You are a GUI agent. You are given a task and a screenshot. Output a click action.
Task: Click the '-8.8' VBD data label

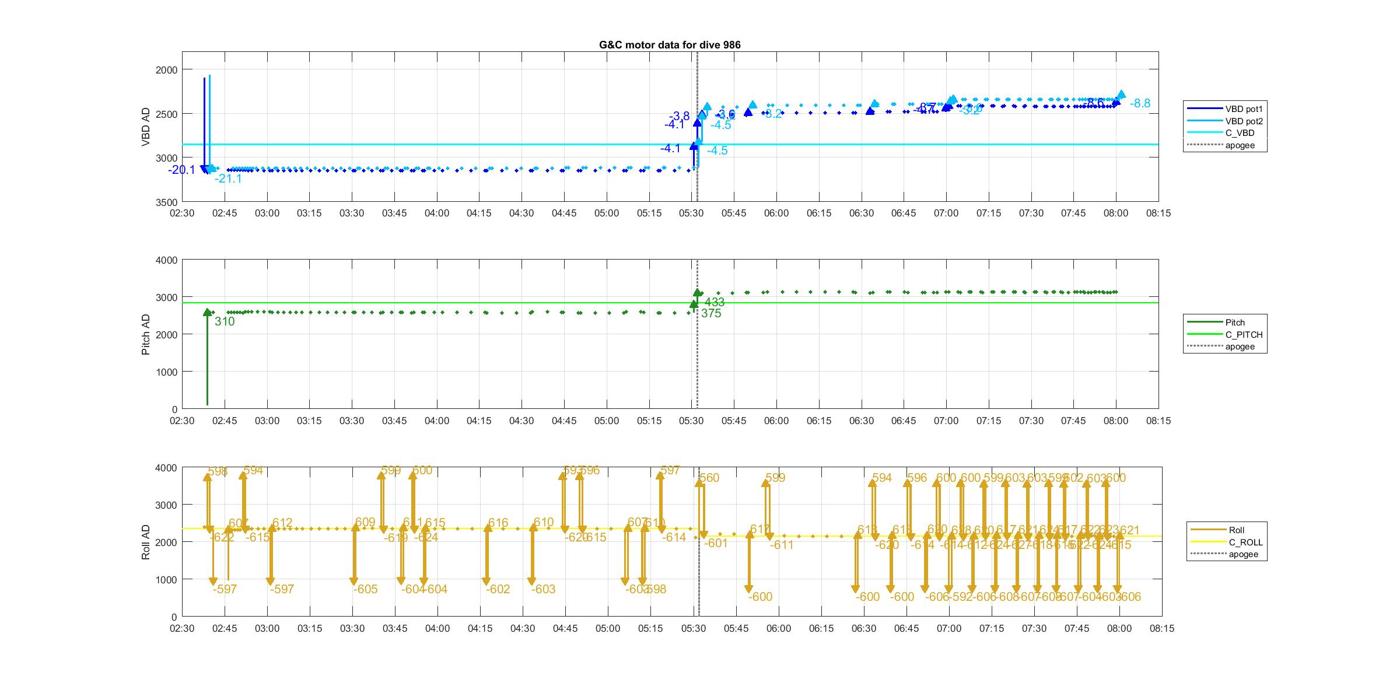pos(1141,103)
